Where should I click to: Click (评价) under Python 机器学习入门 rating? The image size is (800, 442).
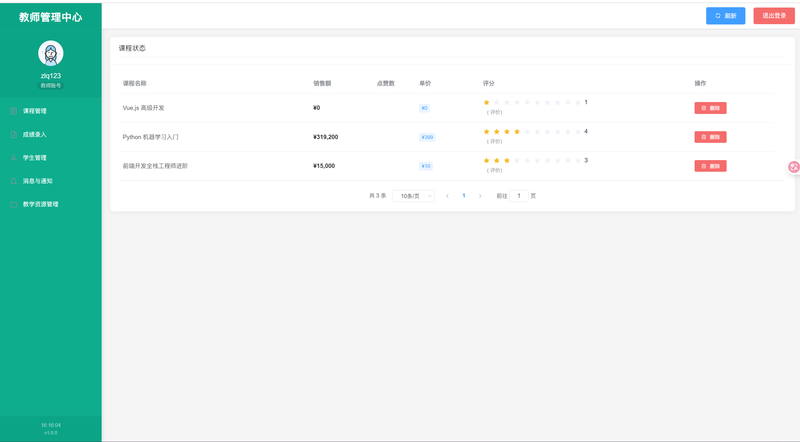[494, 141]
